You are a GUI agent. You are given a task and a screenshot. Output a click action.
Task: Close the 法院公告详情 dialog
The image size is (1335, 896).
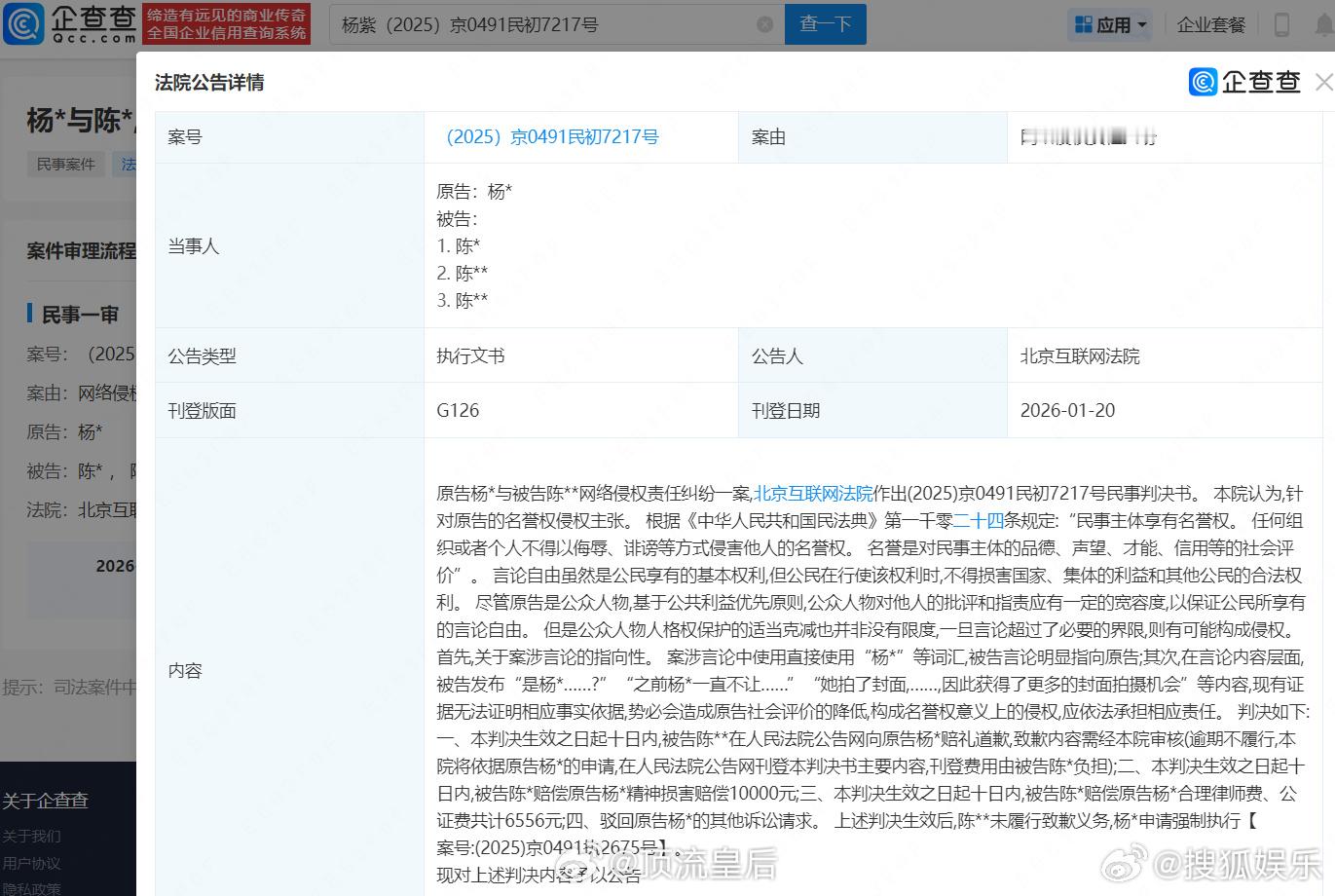click(1322, 82)
